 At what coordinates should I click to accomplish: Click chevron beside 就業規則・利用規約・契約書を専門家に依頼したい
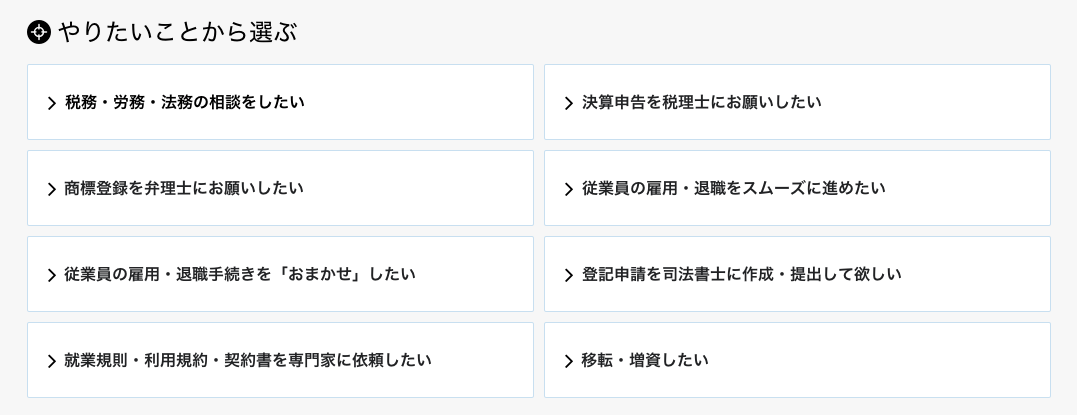52,361
